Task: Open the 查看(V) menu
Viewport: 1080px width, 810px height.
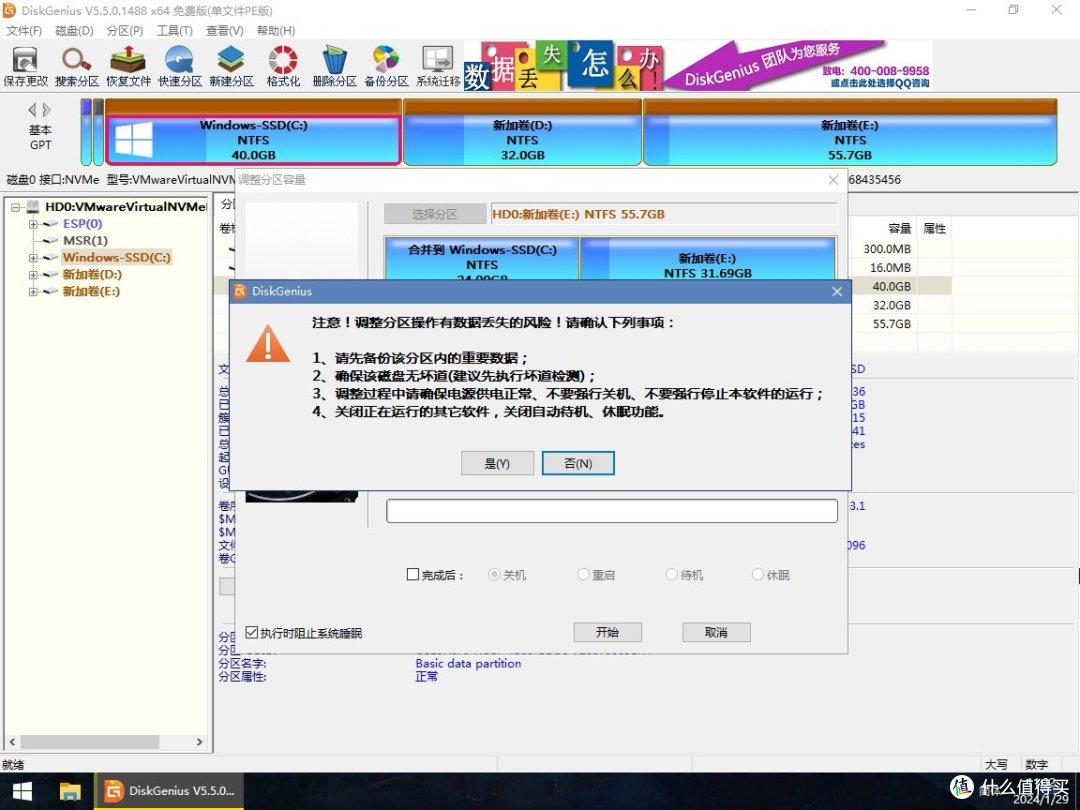Action: coord(225,30)
